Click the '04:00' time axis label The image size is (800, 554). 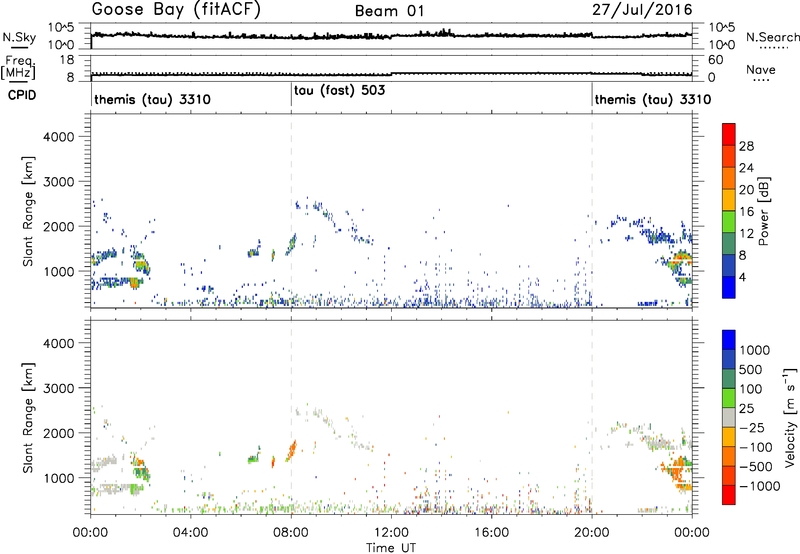[x=191, y=533]
